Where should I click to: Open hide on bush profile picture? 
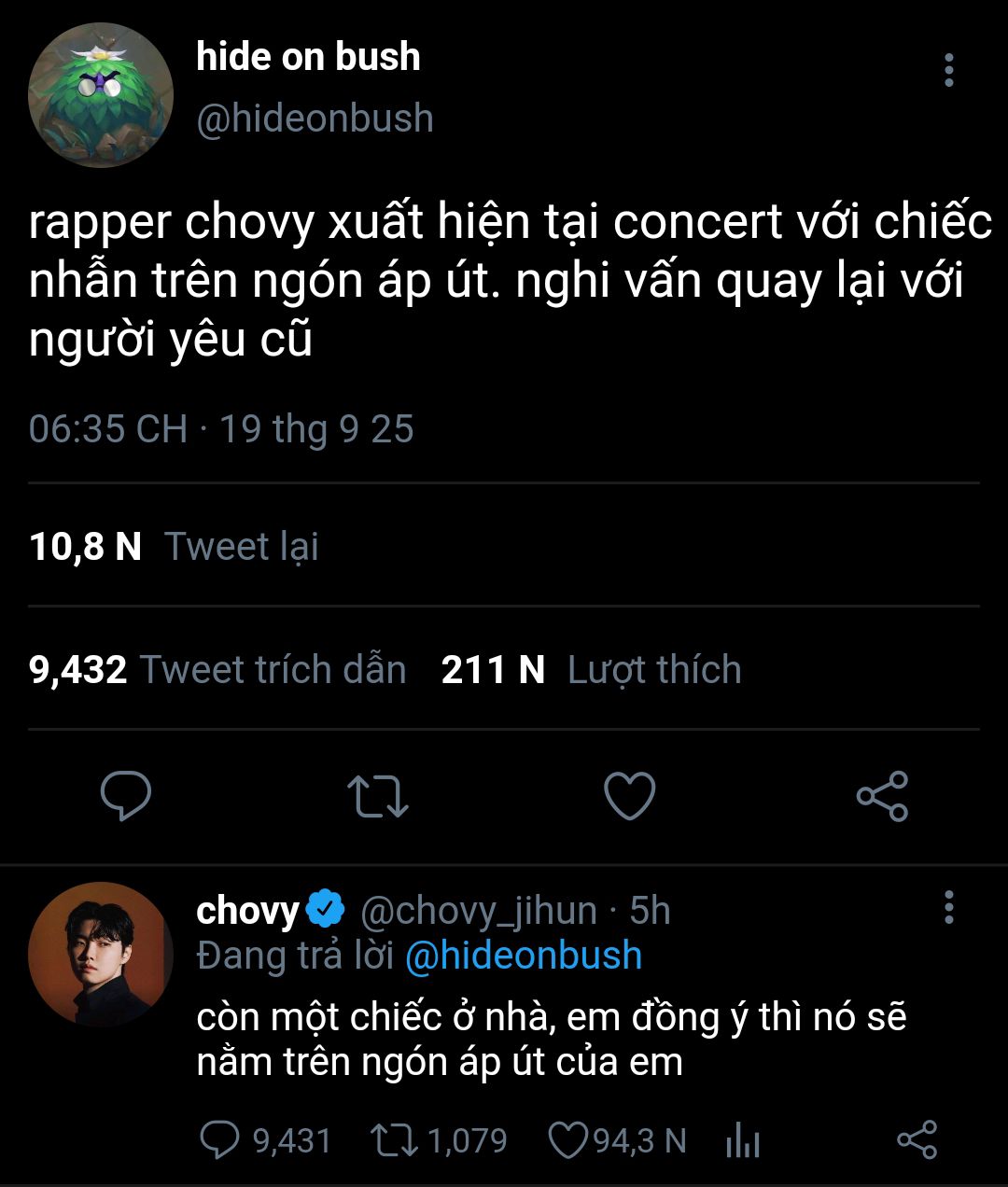pyautogui.click(x=101, y=95)
